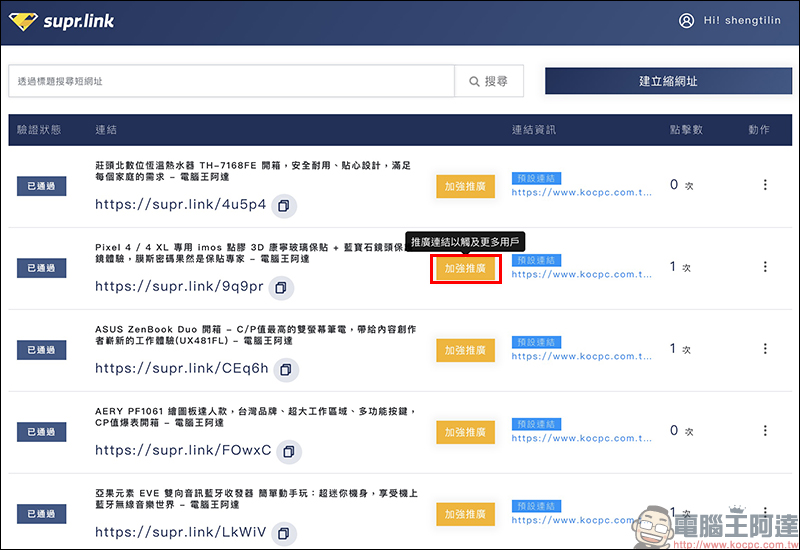The height and width of the screenshot is (550, 800).
Task: Click the 預設連結 tag in the 4u5p4 row
Action: tap(536, 178)
